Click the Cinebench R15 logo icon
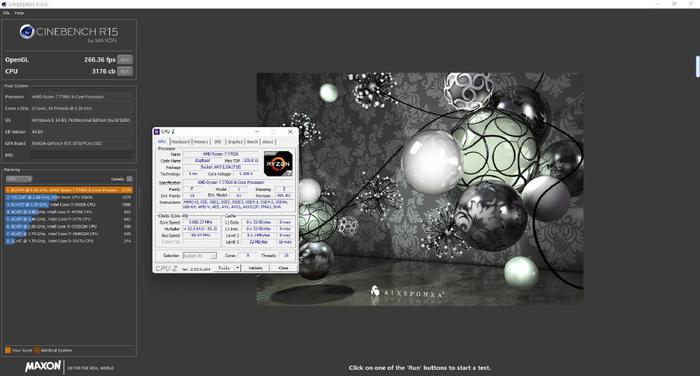The image size is (700, 376). coord(27,31)
